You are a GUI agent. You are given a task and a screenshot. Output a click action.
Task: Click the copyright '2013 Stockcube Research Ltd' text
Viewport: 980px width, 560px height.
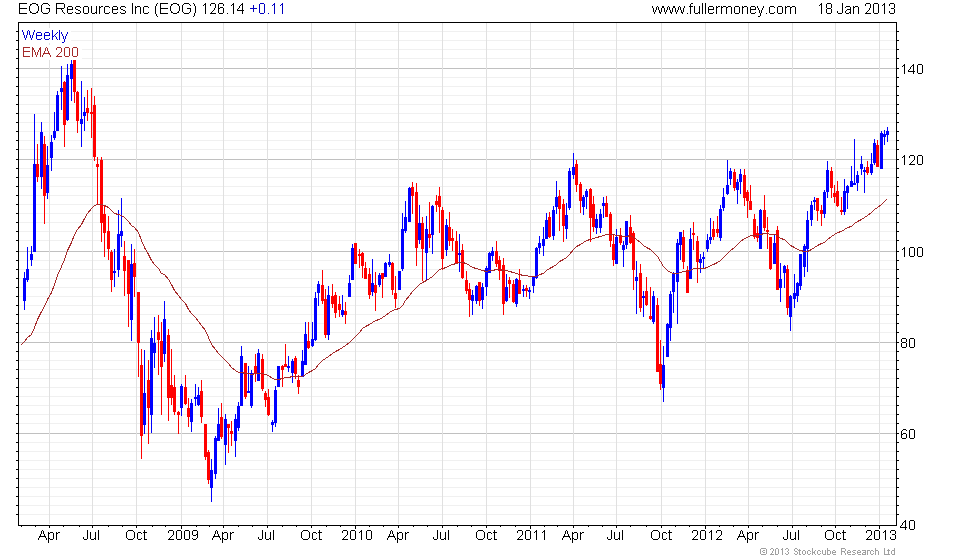(x=828, y=551)
